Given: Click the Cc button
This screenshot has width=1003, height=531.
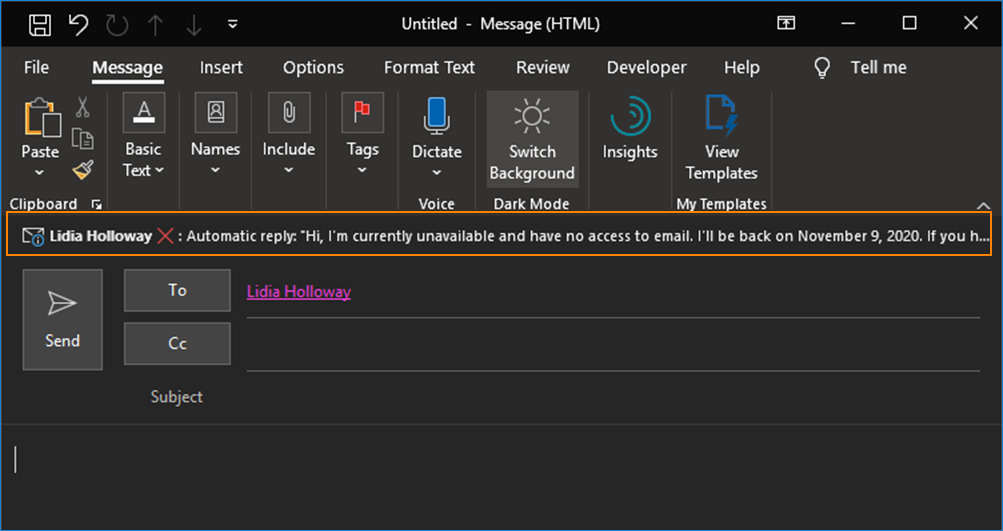Looking at the screenshot, I should click(177, 343).
